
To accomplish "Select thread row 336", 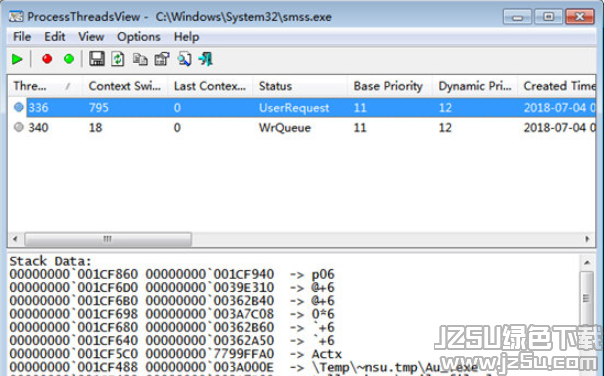I will (x=302, y=107).
